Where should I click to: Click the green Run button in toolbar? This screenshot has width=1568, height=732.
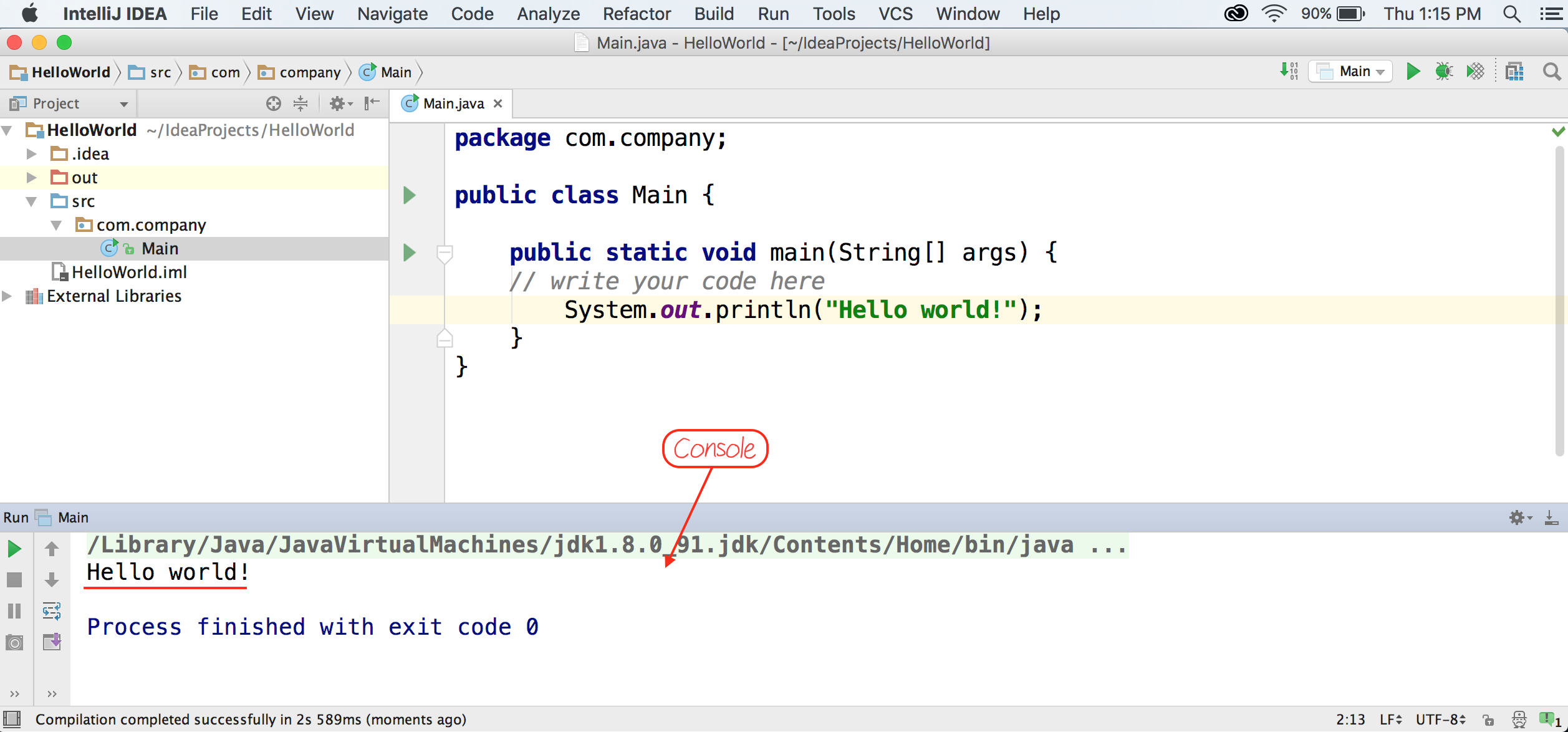(x=1413, y=72)
